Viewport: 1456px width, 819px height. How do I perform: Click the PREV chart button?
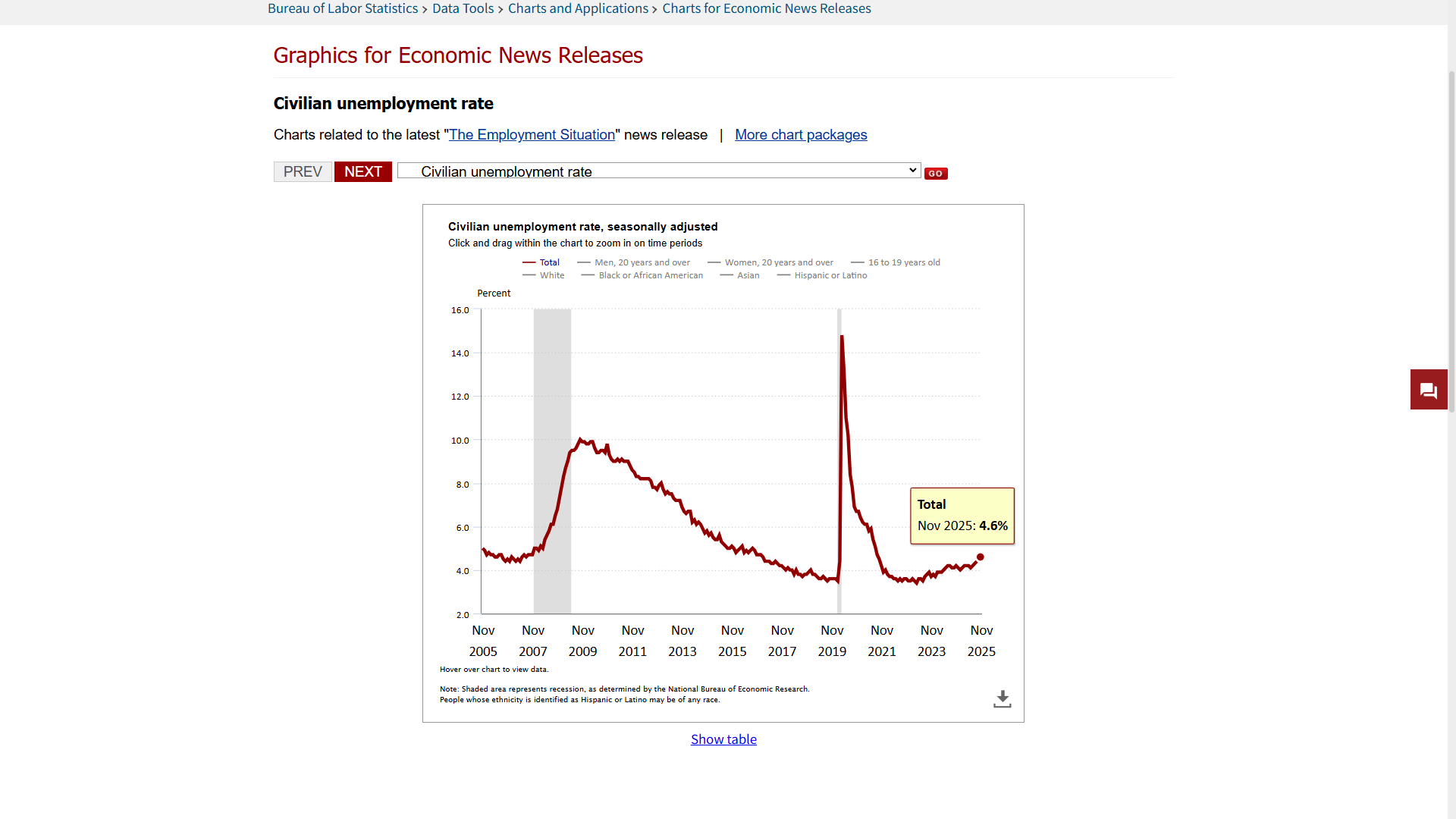303,171
